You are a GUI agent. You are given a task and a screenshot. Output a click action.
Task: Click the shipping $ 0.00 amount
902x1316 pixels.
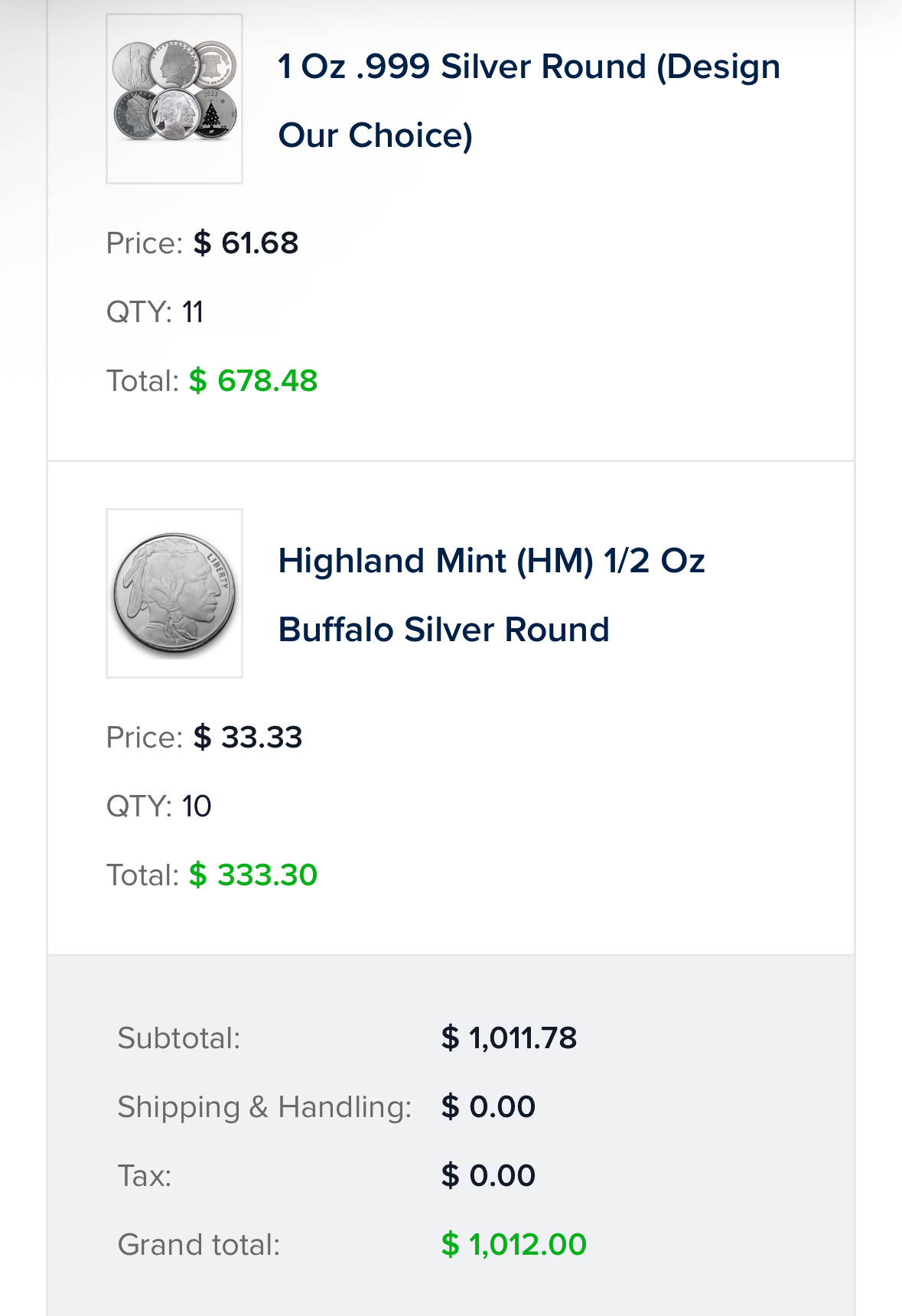[x=488, y=1107]
